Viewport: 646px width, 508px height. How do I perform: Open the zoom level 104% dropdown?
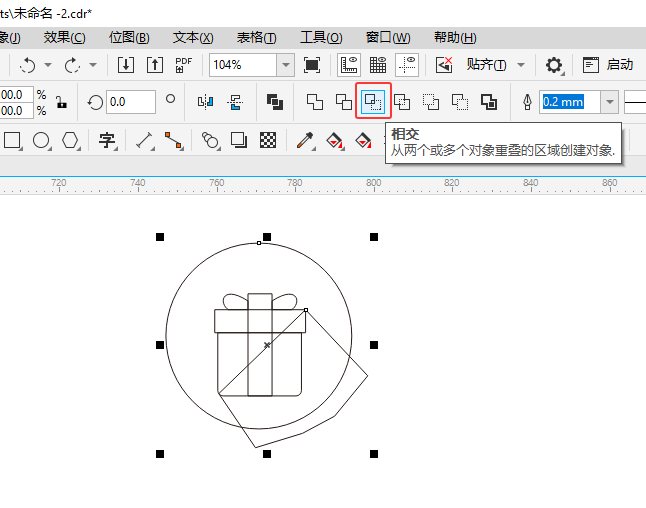285,65
